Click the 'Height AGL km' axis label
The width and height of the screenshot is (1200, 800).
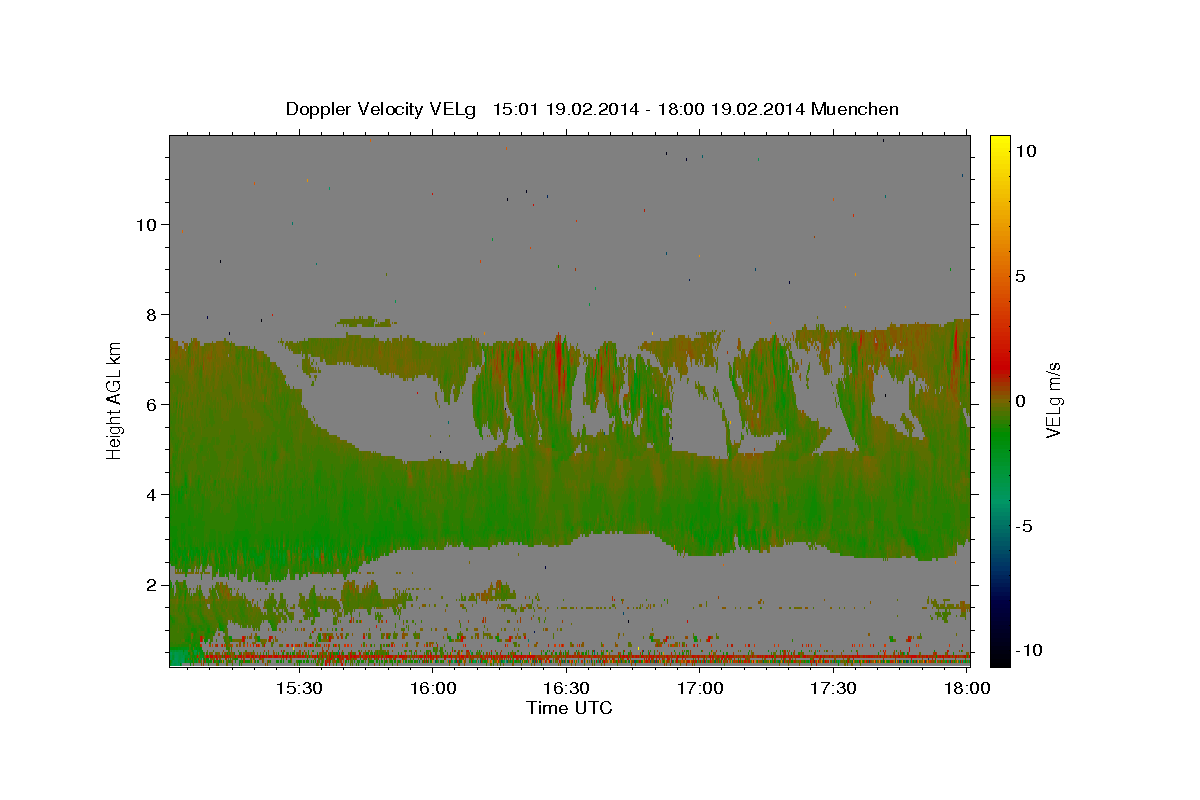(x=115, y=400)
